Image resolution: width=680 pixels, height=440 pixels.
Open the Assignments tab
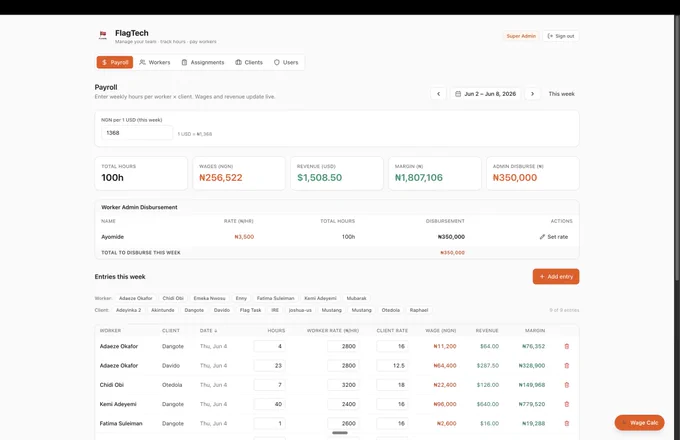click(x=203, y=62)
